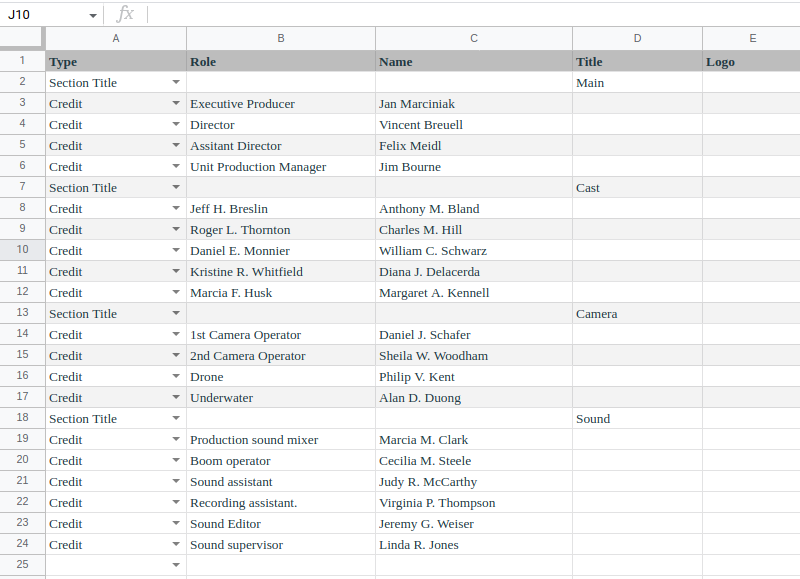Select column E header
This screenshot has width=800, height=579.
[x=751, y=38]
